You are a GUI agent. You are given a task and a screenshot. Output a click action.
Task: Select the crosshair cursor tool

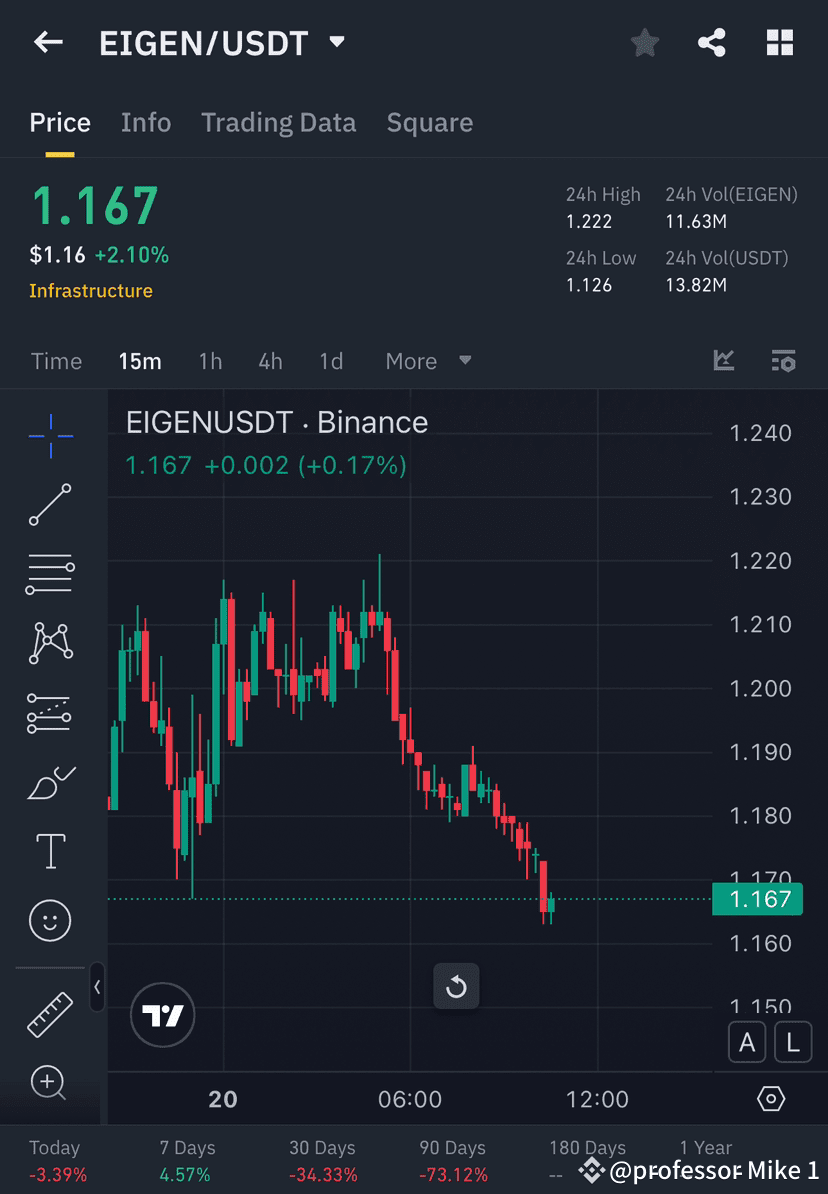point(50,435)
